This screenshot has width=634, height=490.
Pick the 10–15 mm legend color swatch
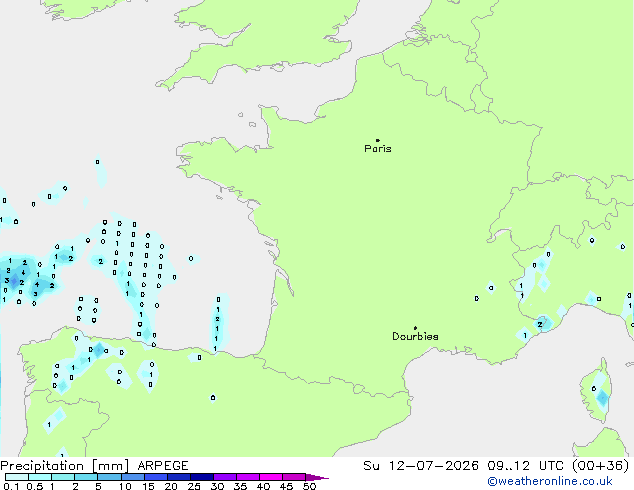(133, 477)
